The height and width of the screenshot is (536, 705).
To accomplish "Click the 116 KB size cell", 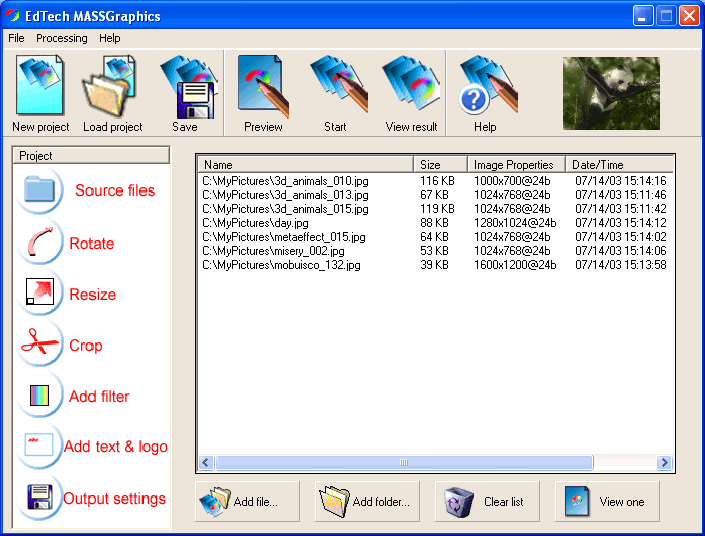I will click(x=437, y=181).
